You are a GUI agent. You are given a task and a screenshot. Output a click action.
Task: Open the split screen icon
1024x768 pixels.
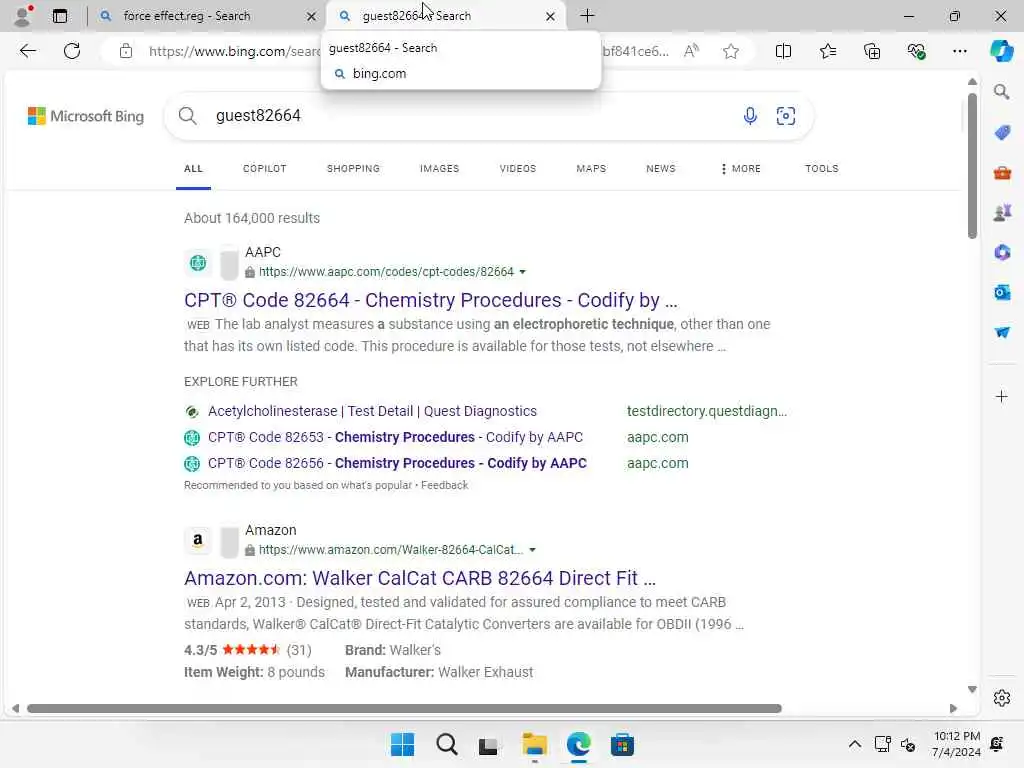tap(783, 51)
